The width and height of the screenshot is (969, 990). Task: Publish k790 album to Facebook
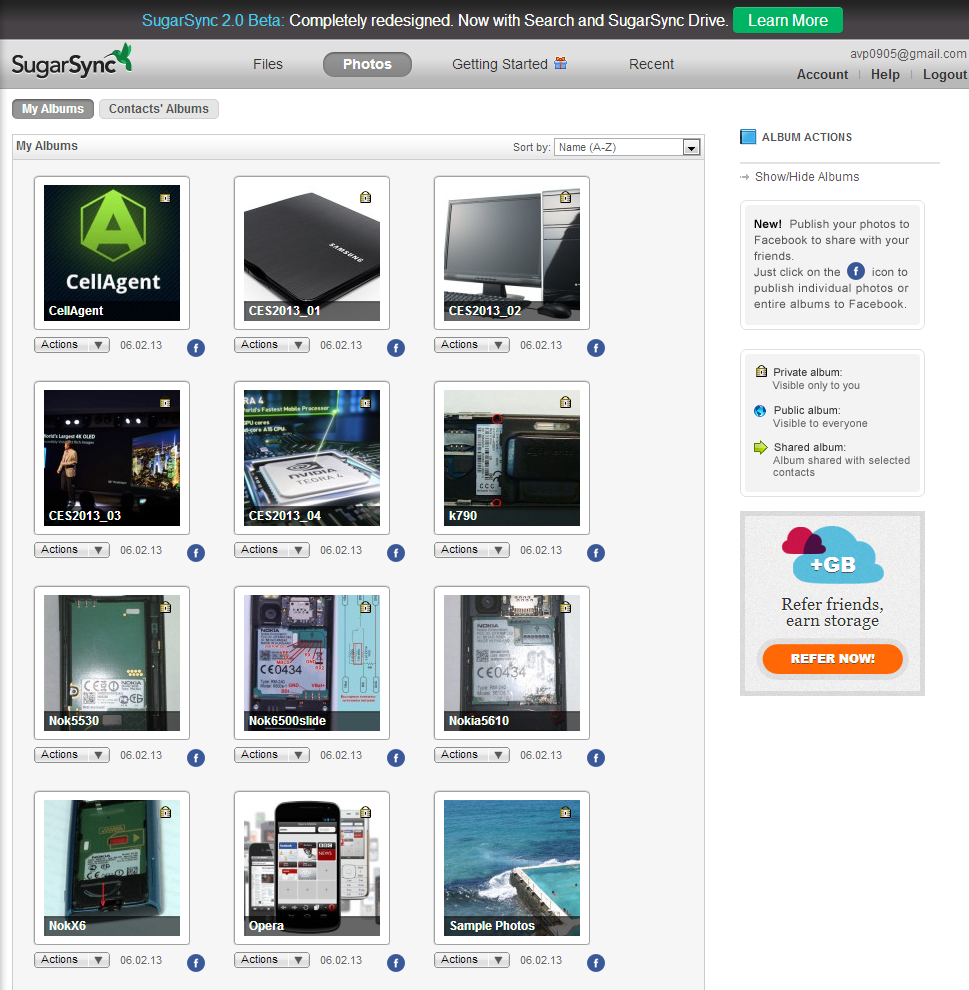(x=596, y=553)
